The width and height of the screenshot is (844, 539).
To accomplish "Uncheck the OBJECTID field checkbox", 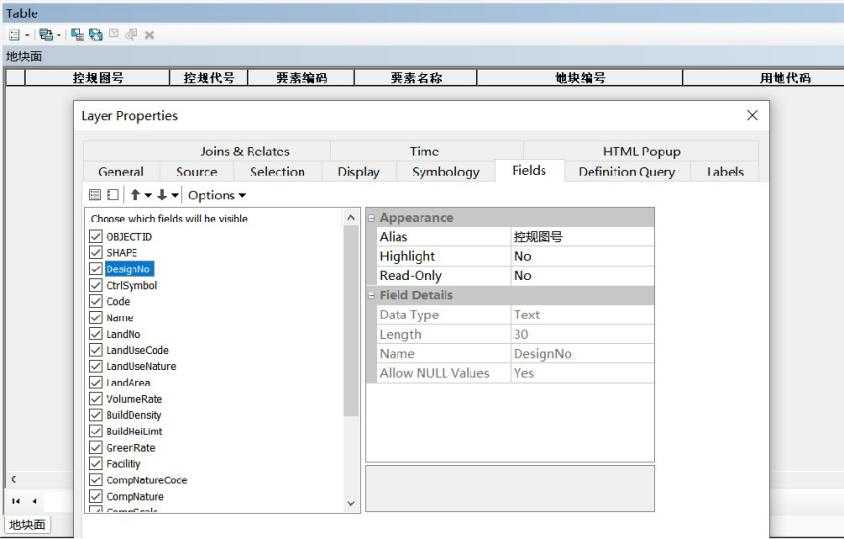I will tap(96, 236).
